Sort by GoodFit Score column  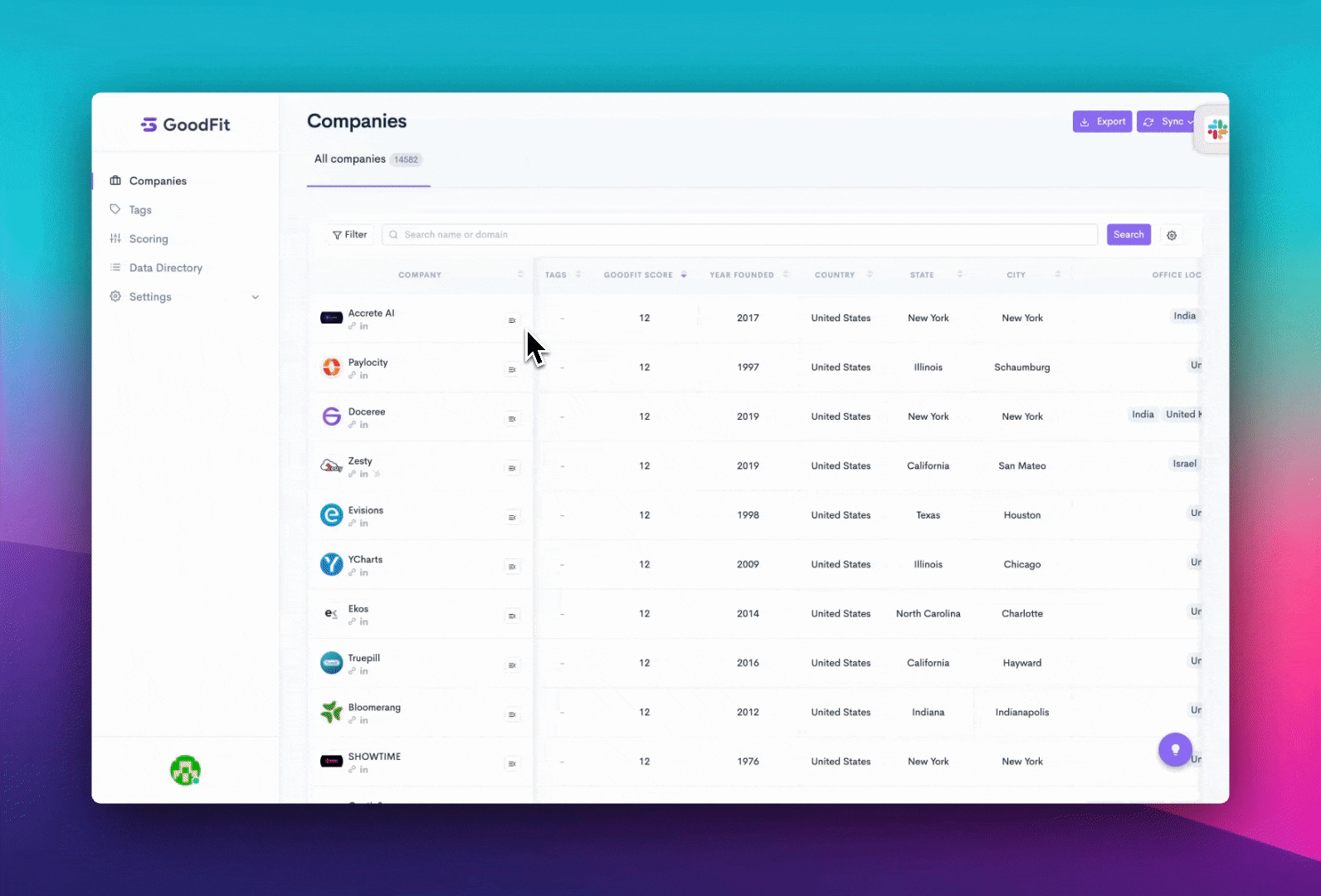point(684,275)
